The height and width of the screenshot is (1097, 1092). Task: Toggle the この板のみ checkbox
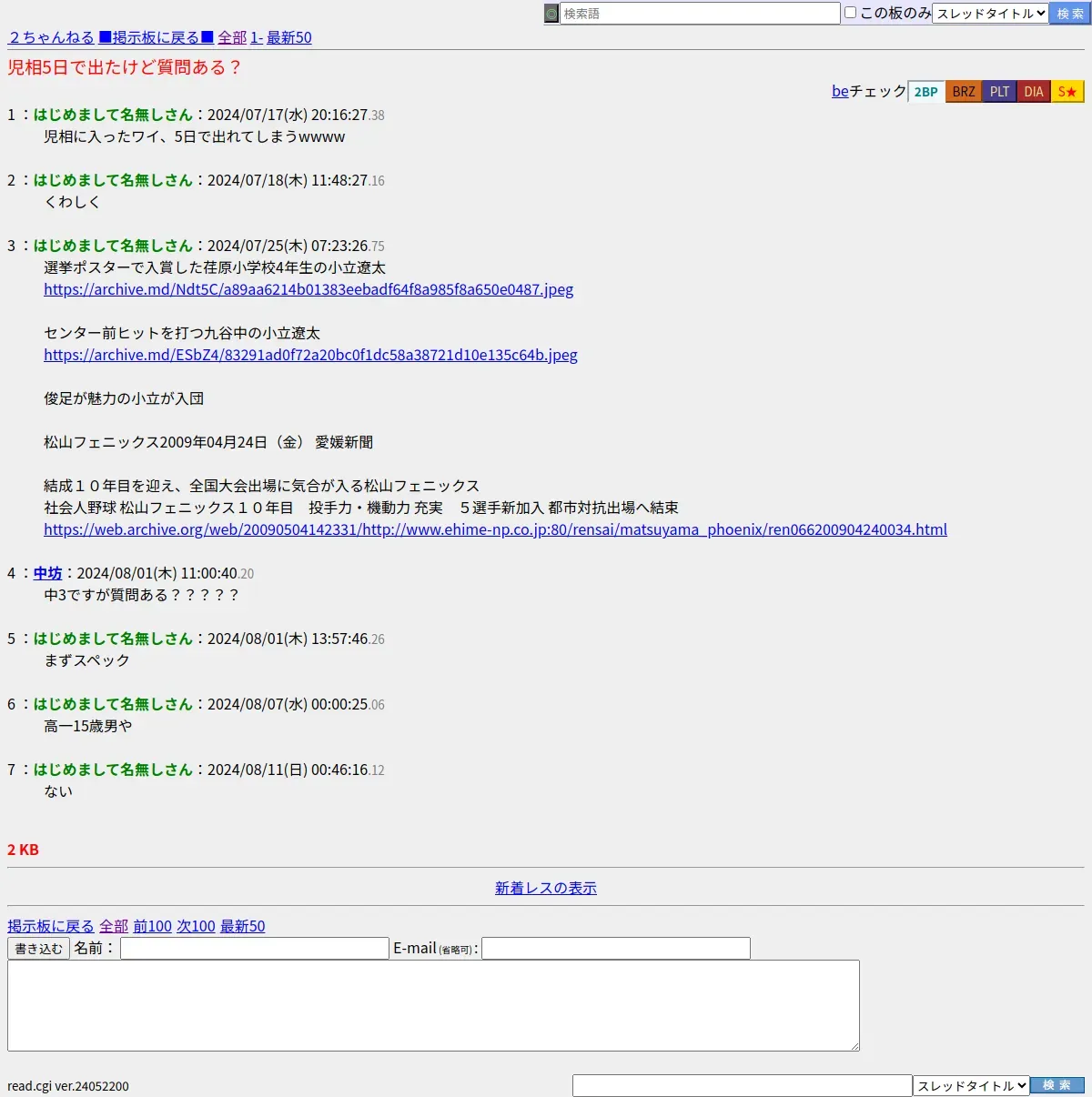850,13
